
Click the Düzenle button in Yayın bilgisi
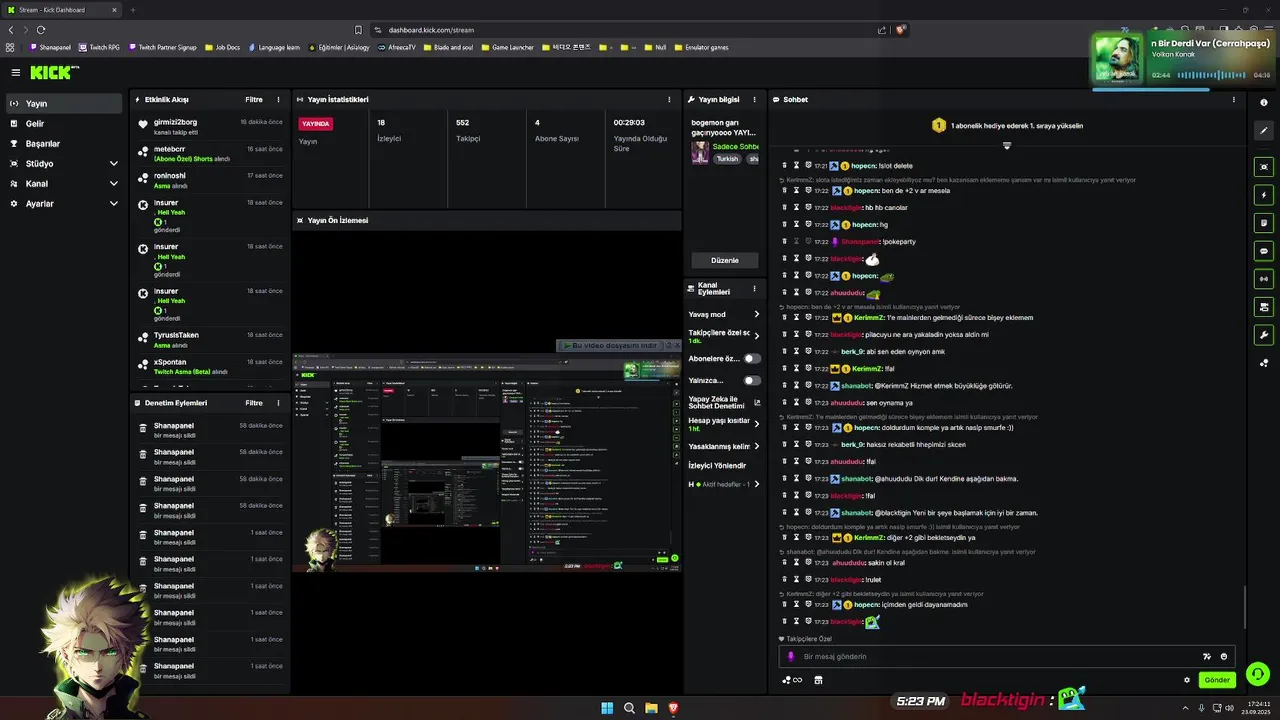click(724, 260)
